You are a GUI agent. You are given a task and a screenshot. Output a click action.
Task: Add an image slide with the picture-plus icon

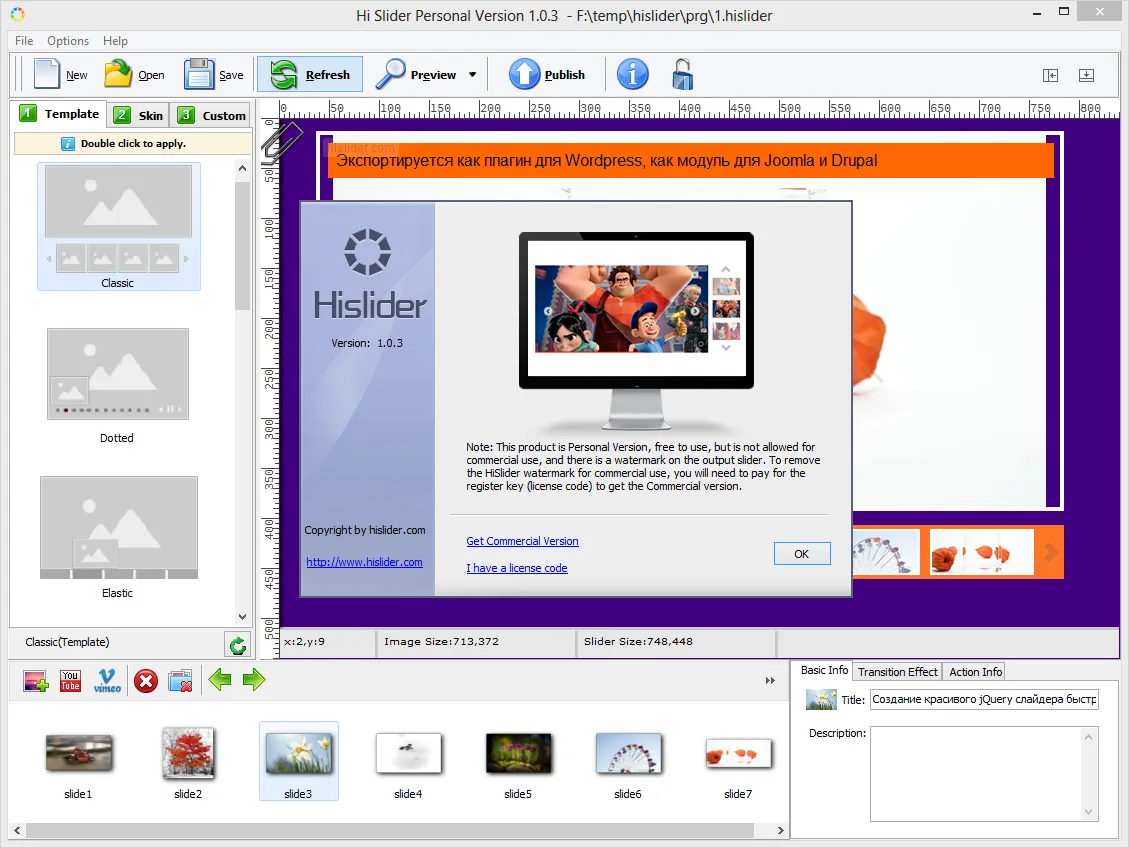pos(35,680)
